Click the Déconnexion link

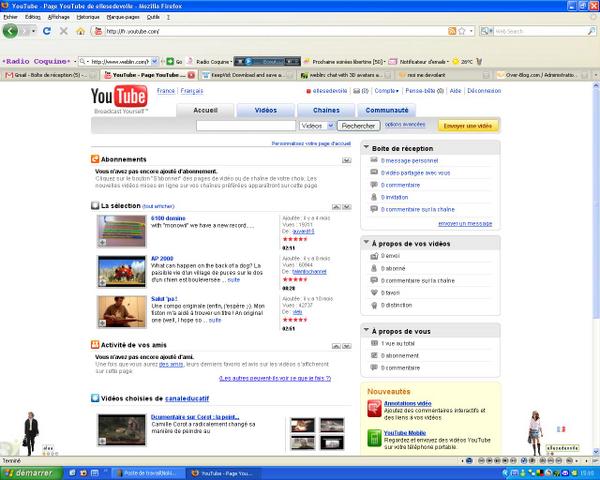pyautogui.click(x=484, y=91)
